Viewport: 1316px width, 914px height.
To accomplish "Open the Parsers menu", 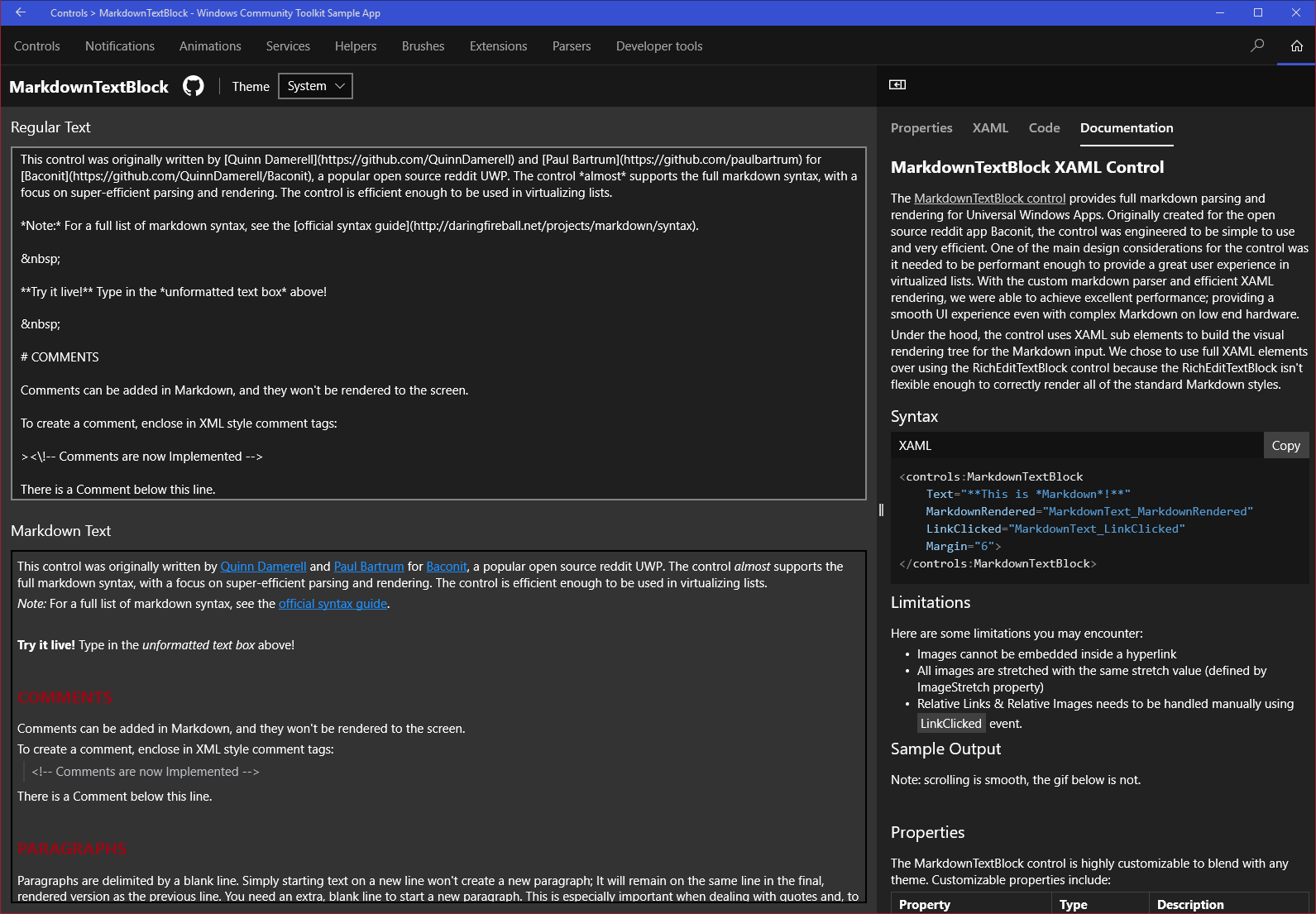I will click(x=572, y=46).
